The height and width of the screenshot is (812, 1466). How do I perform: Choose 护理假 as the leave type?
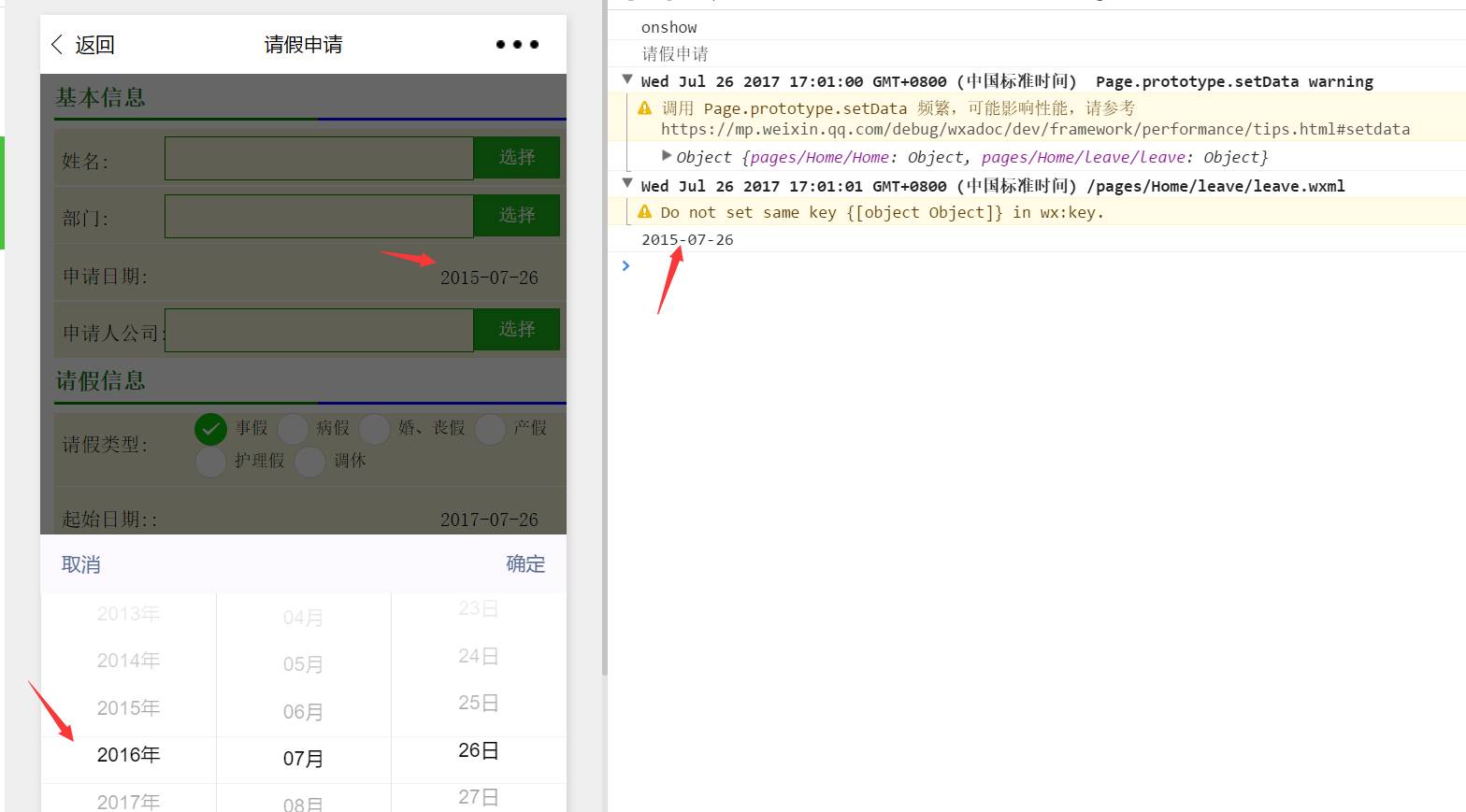[x=211, y=462]
